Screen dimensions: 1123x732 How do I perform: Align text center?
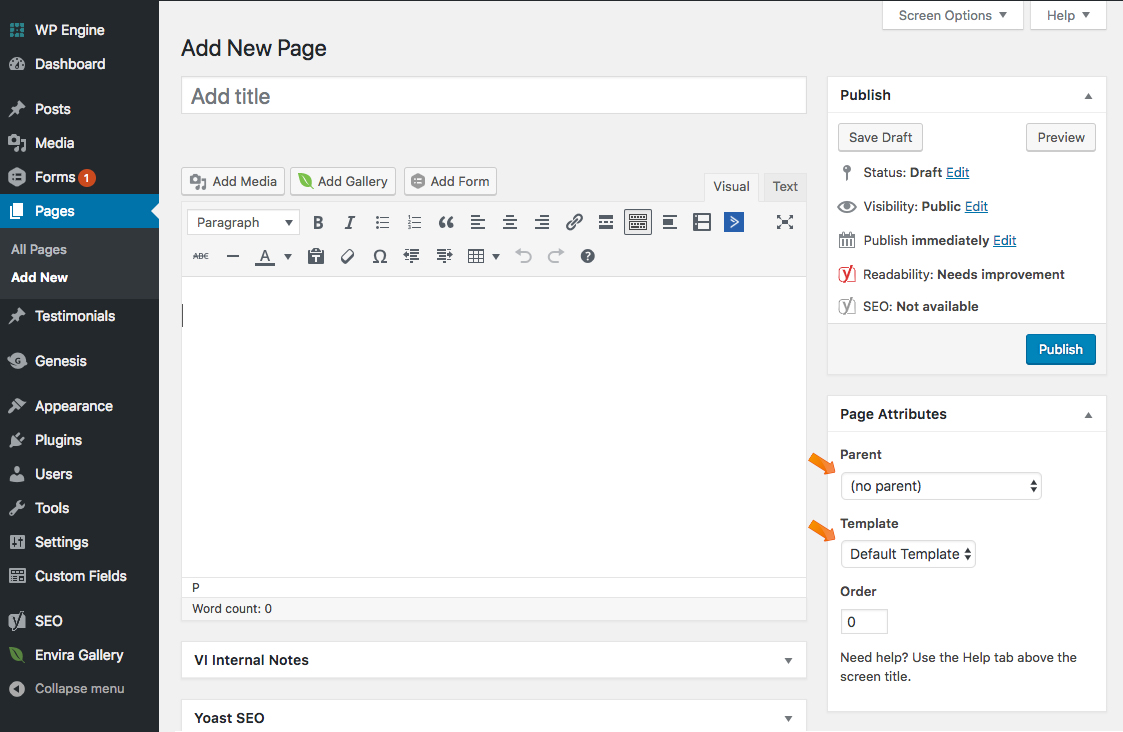coord(510,223)
